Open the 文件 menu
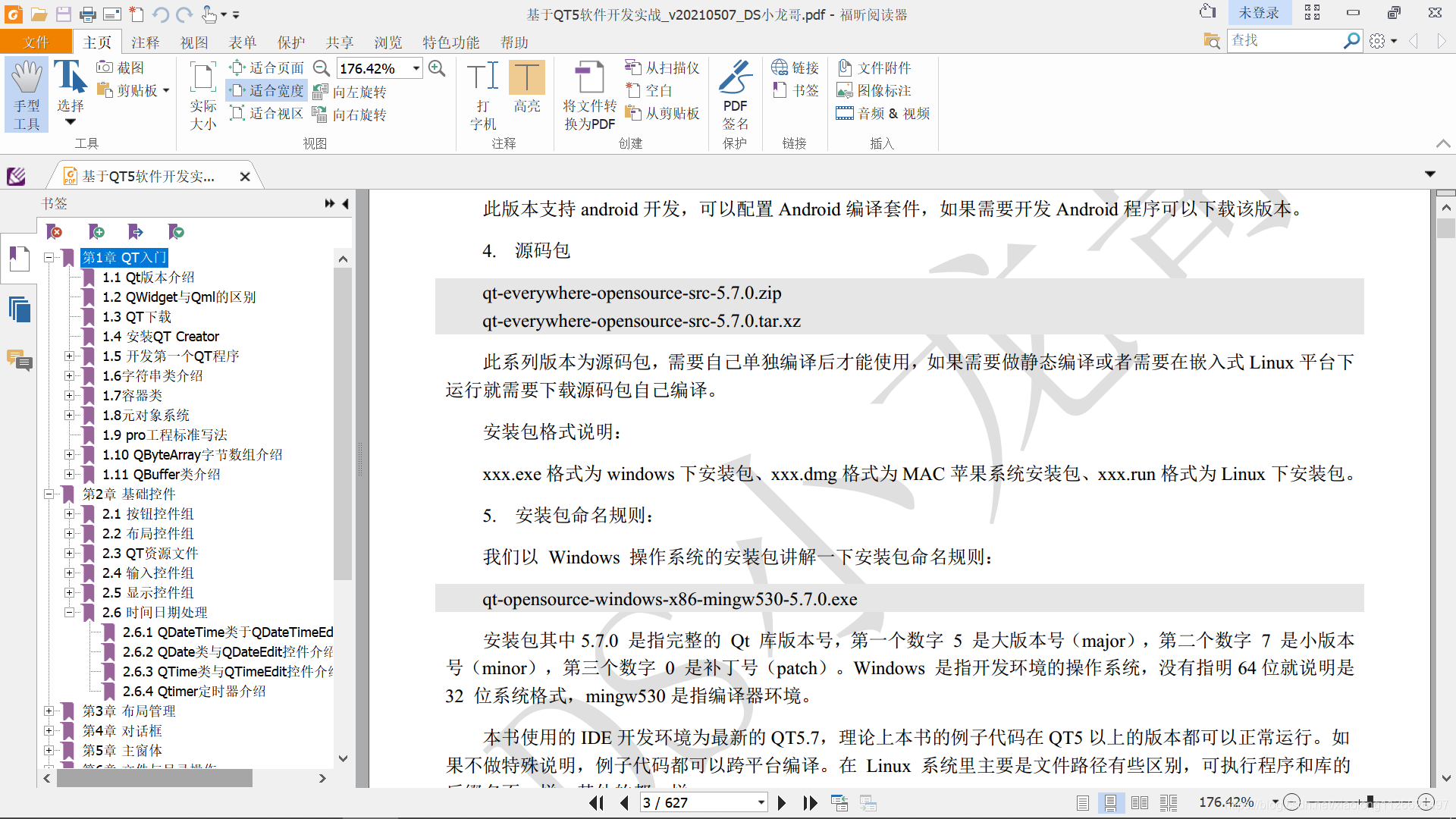 click(36, 42)
